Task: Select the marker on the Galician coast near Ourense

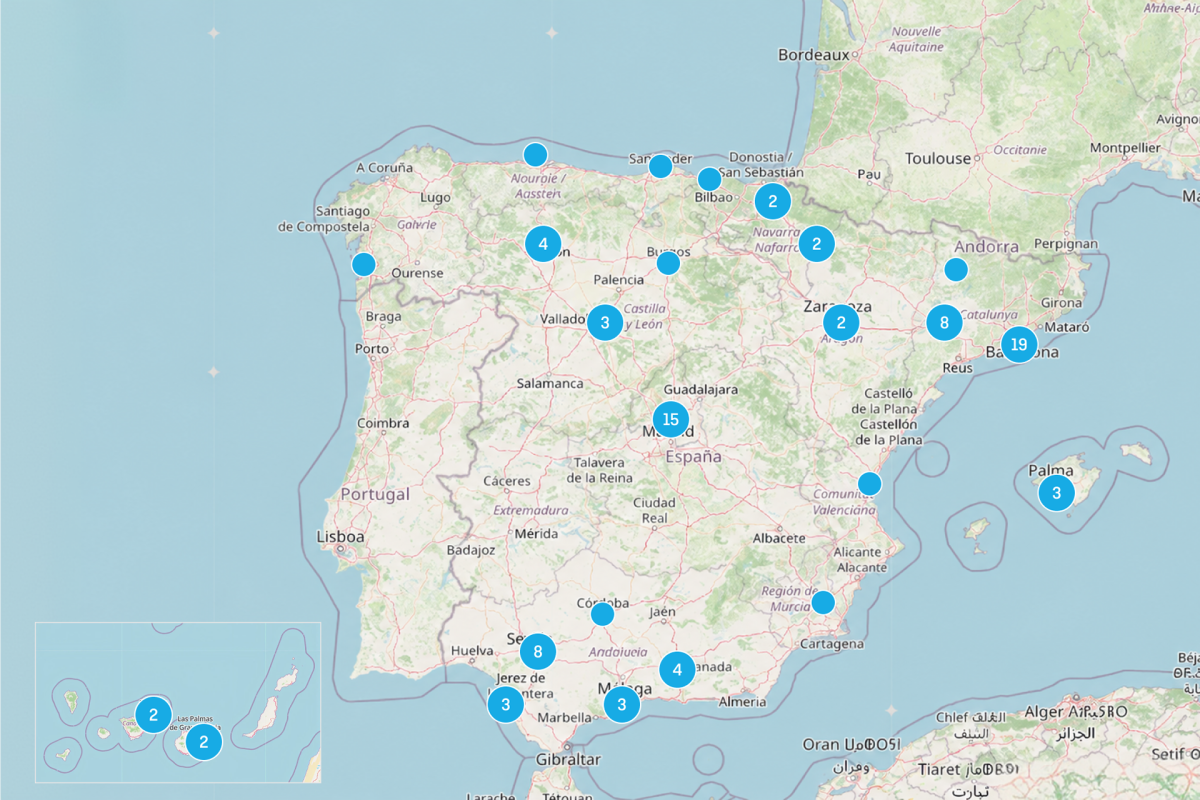Action: click(364, 264)
